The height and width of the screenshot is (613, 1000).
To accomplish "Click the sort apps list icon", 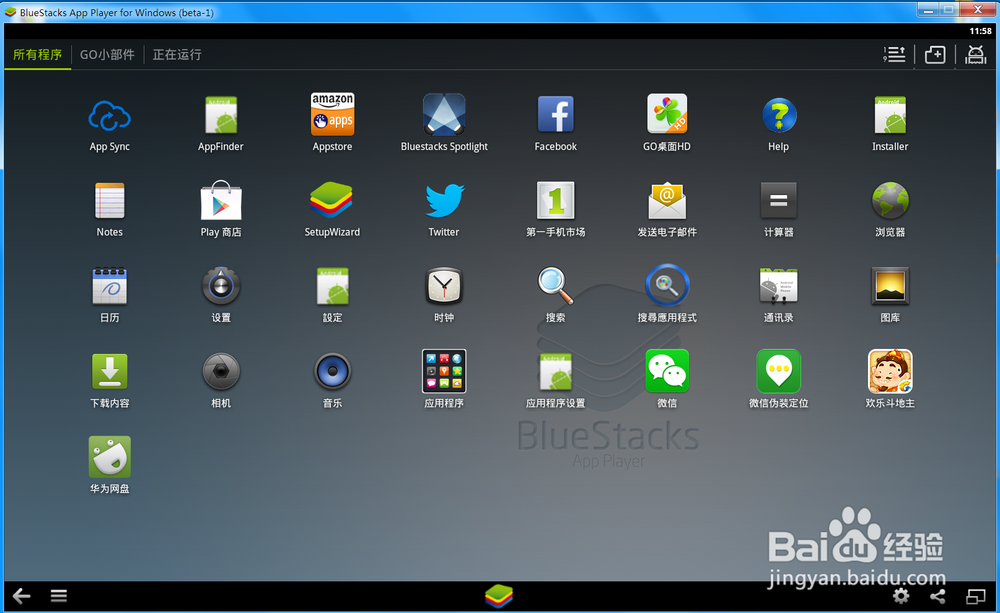I will pyautogui.click(x=894, y=55).
